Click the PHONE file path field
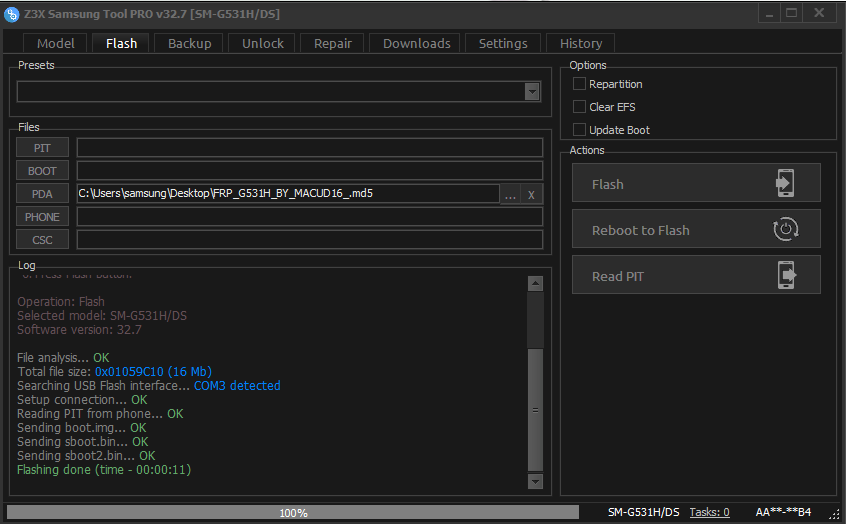The width and height of the screenshot is (846, 524). (310, 217)
